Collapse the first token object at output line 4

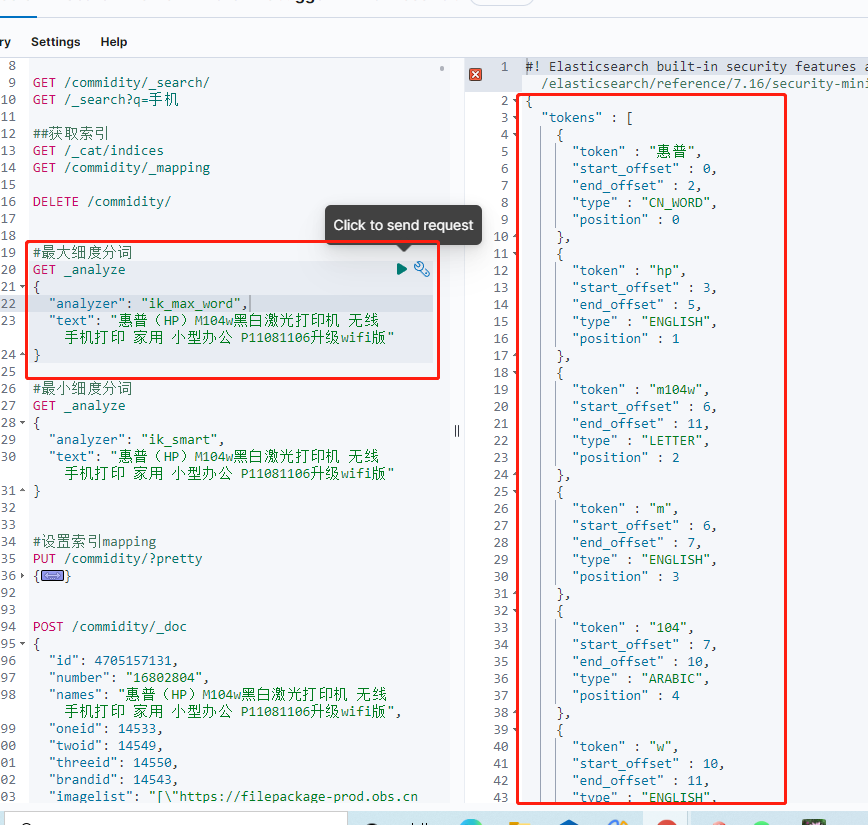click(x=515, y=135)
